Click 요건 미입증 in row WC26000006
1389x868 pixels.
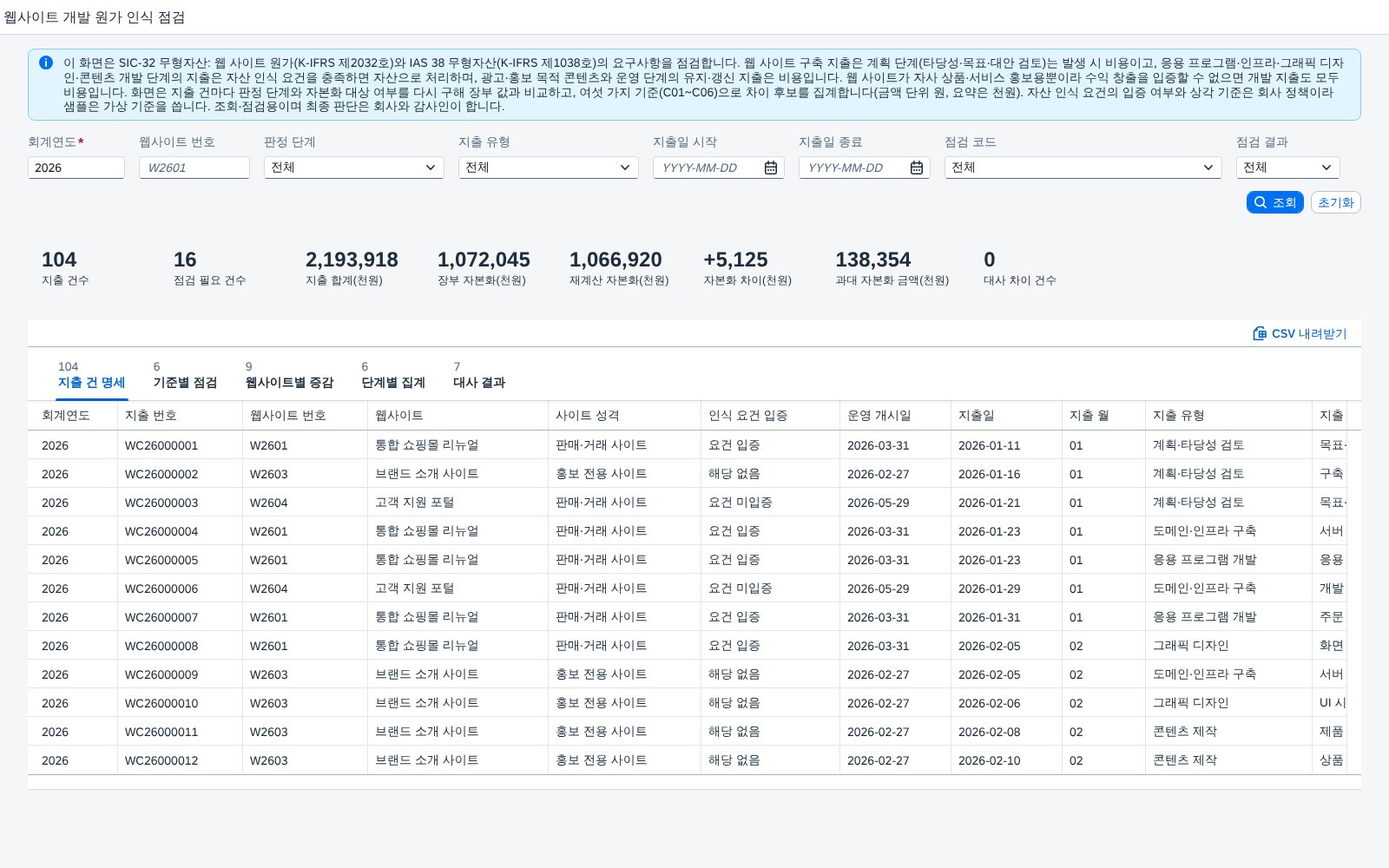click(741, 589)
